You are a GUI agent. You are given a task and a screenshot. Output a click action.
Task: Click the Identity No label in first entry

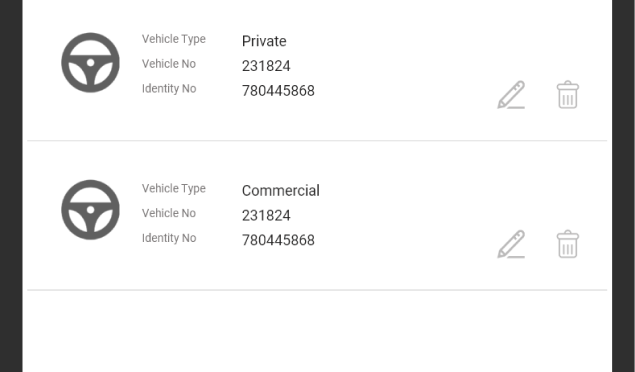pyautogui.click(x=169, y=89)
